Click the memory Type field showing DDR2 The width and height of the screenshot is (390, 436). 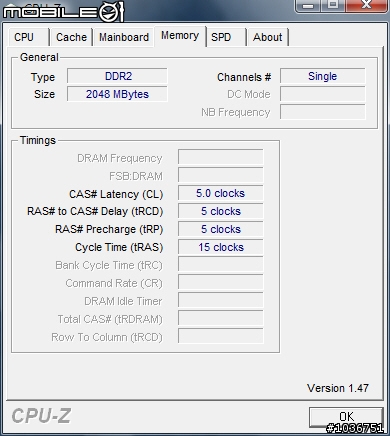tap(117, 76)
